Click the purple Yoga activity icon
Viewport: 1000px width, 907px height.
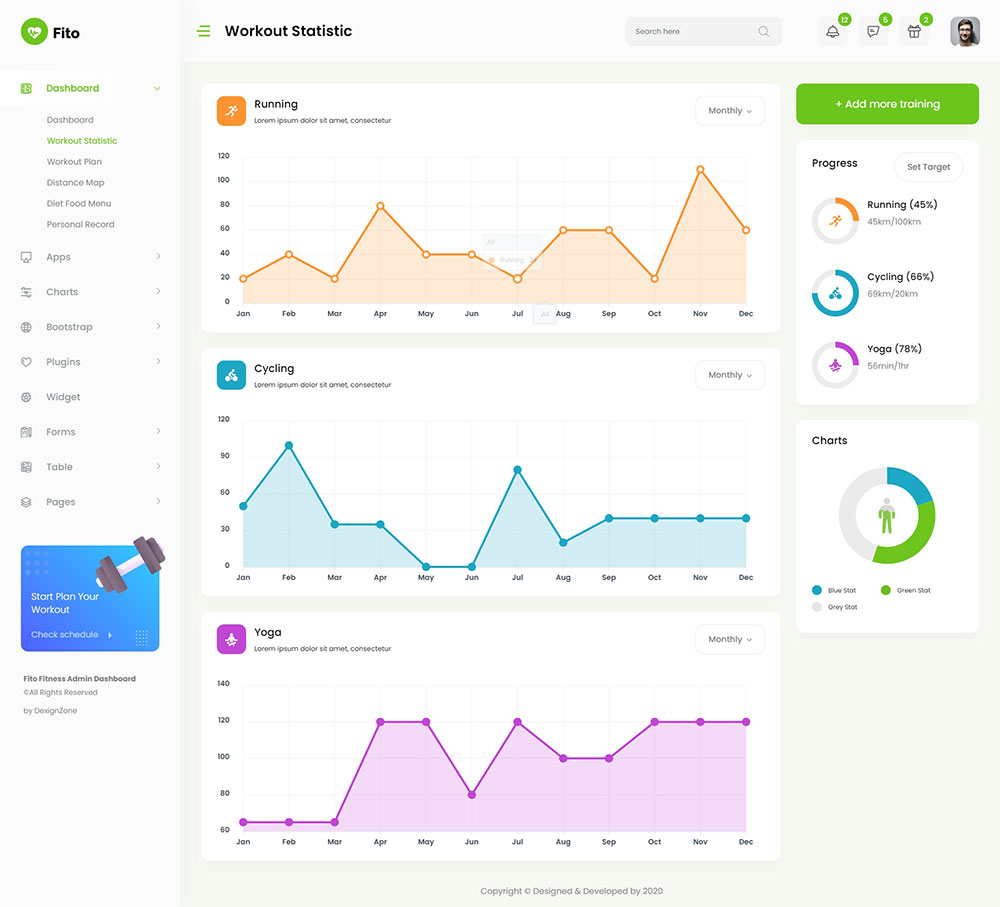231,639
